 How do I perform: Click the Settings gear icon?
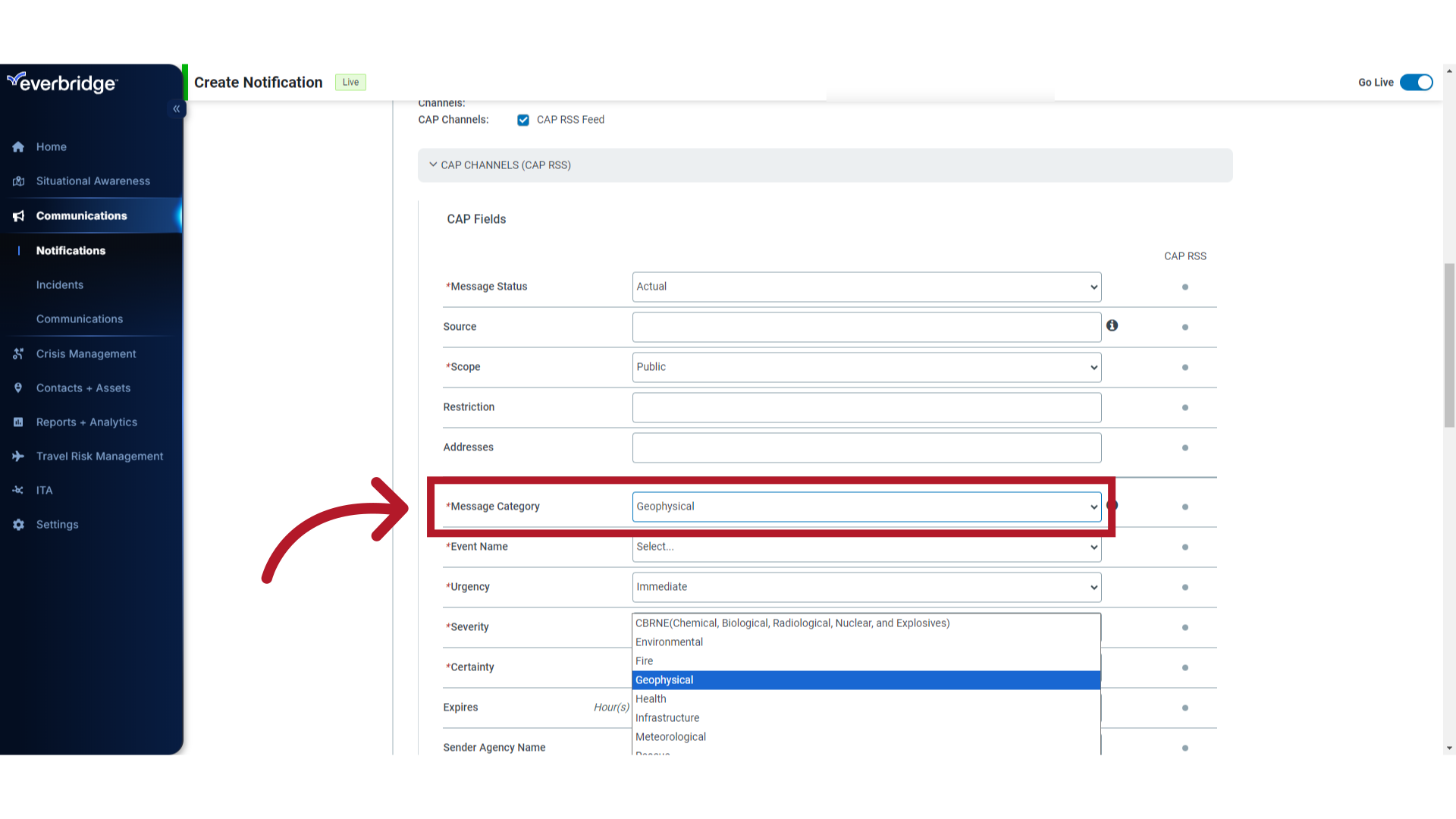coord(18,525)
